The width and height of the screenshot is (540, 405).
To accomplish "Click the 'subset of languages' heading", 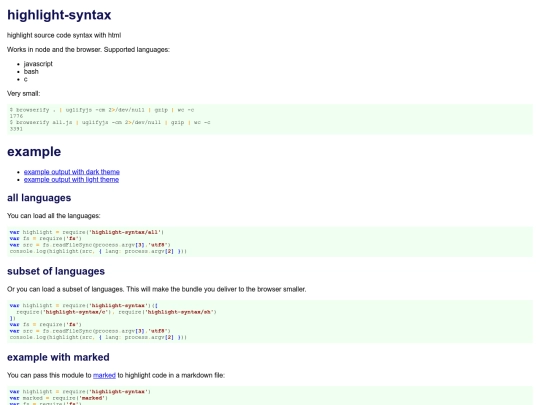I will tap(56, 271).
